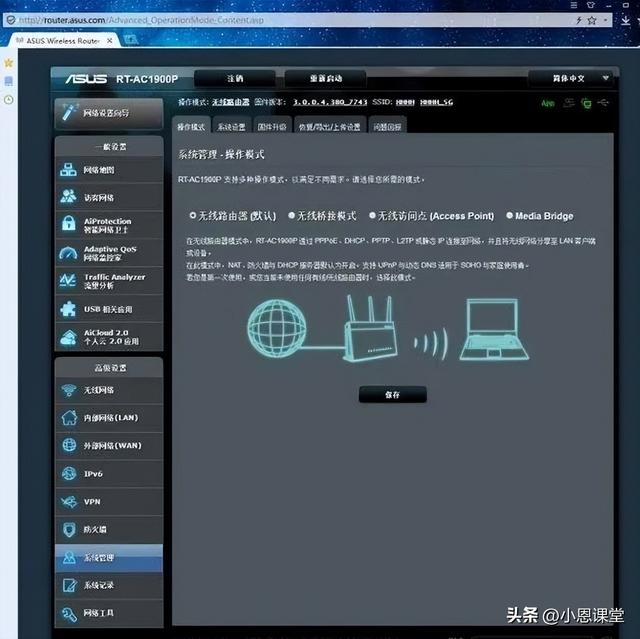Screen dimensions: 640x639
Task: Open Traffic Analyzer 流量分析 icon
Action: coord(68,280)
